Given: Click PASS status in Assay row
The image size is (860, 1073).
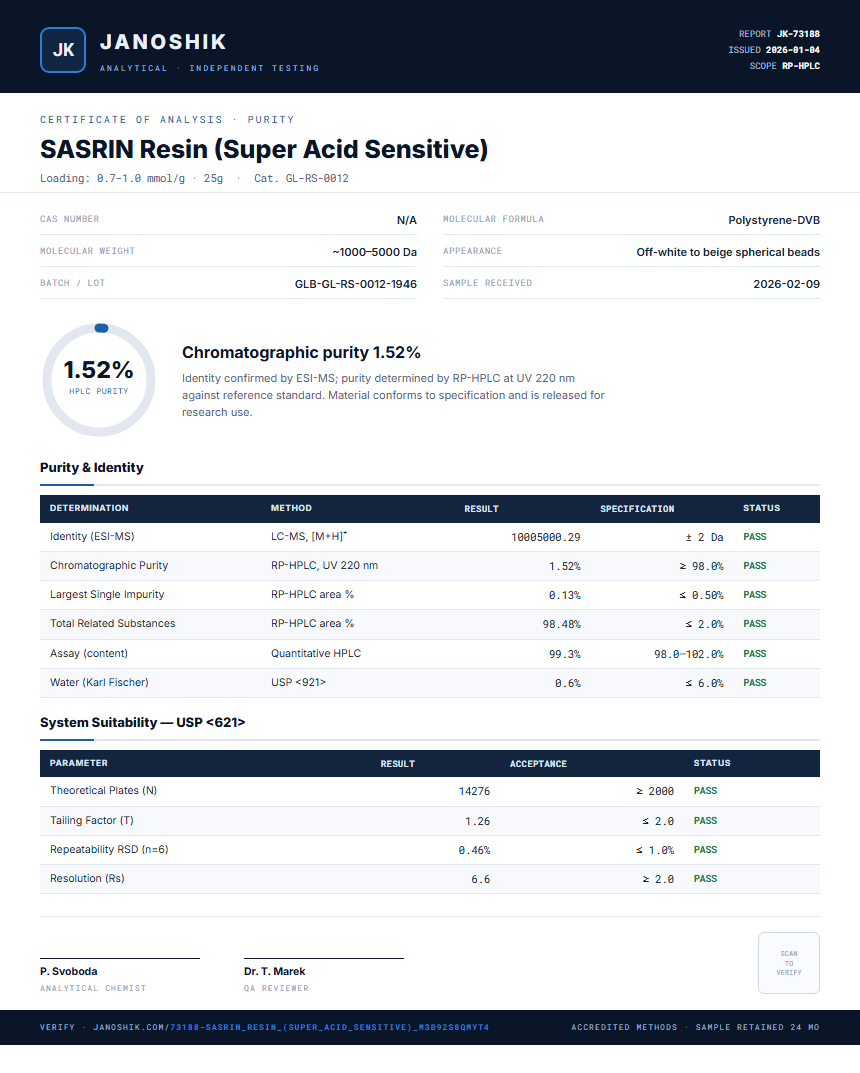Looking at the screenshot, I should coord(755,654).
